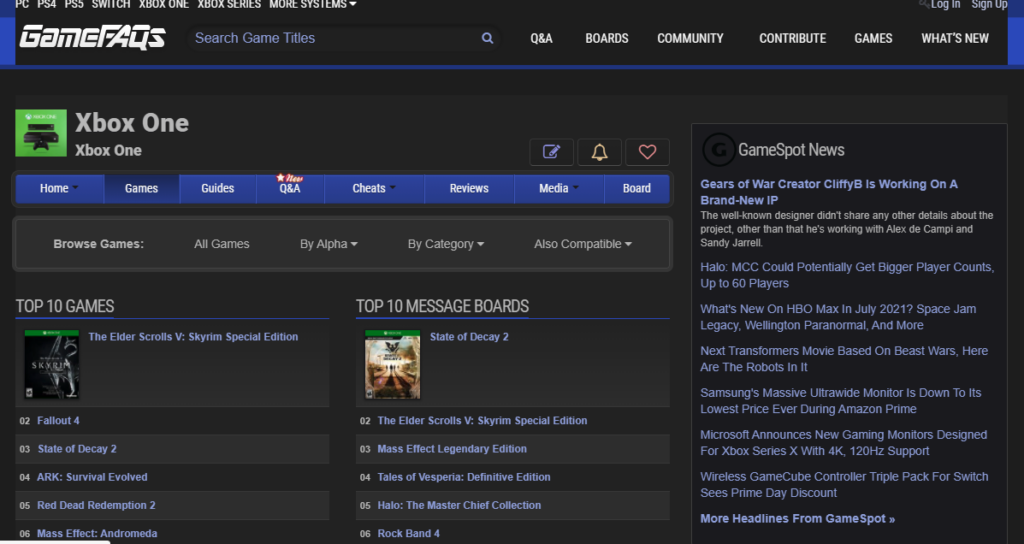Click the GameSpot News heading
This screenshot has width=1024, height=544.
coord(791,150)
